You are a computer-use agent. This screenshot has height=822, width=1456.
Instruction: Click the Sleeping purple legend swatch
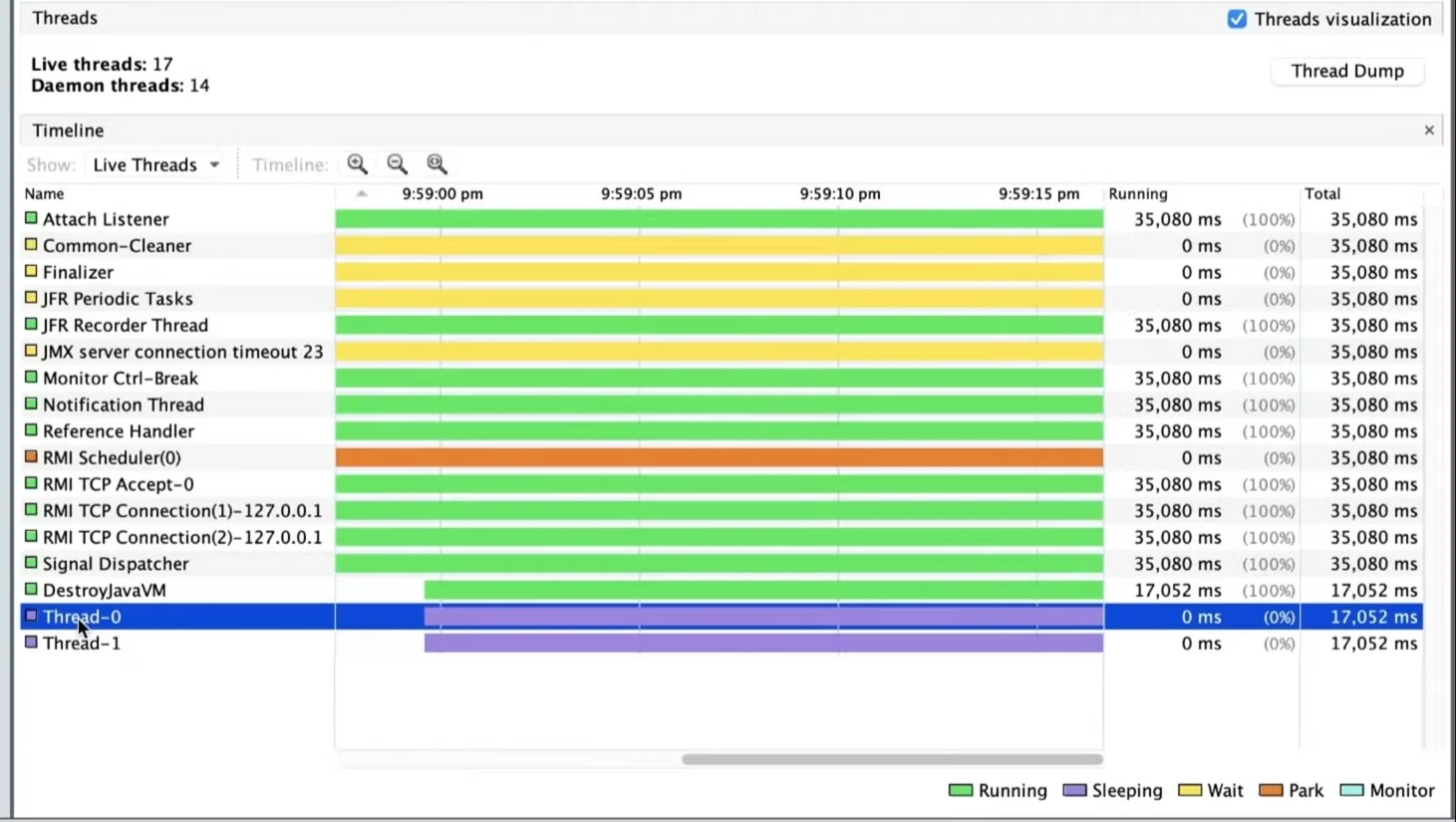point(1074,790)
